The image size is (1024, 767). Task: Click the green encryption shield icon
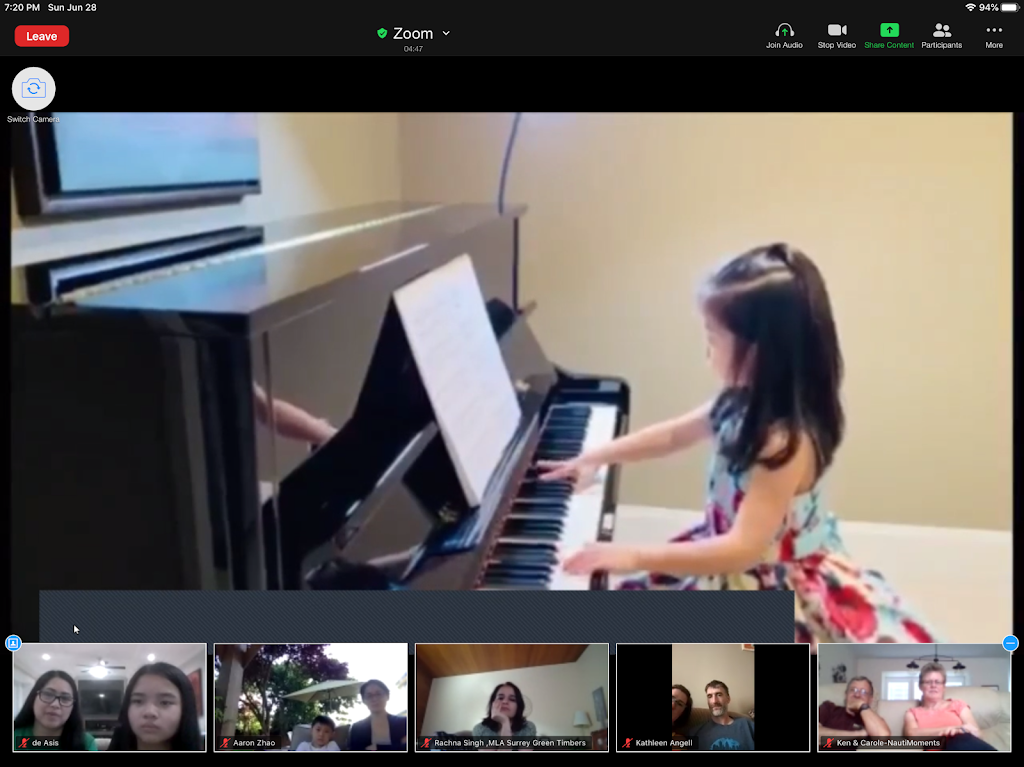tap(382, 33)
